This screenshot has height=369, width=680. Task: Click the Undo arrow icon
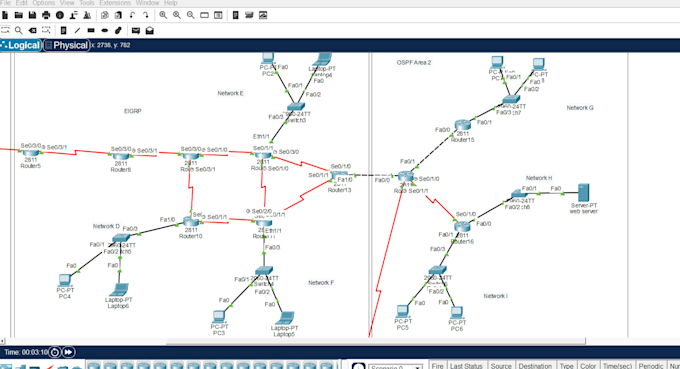pos(132,15)
